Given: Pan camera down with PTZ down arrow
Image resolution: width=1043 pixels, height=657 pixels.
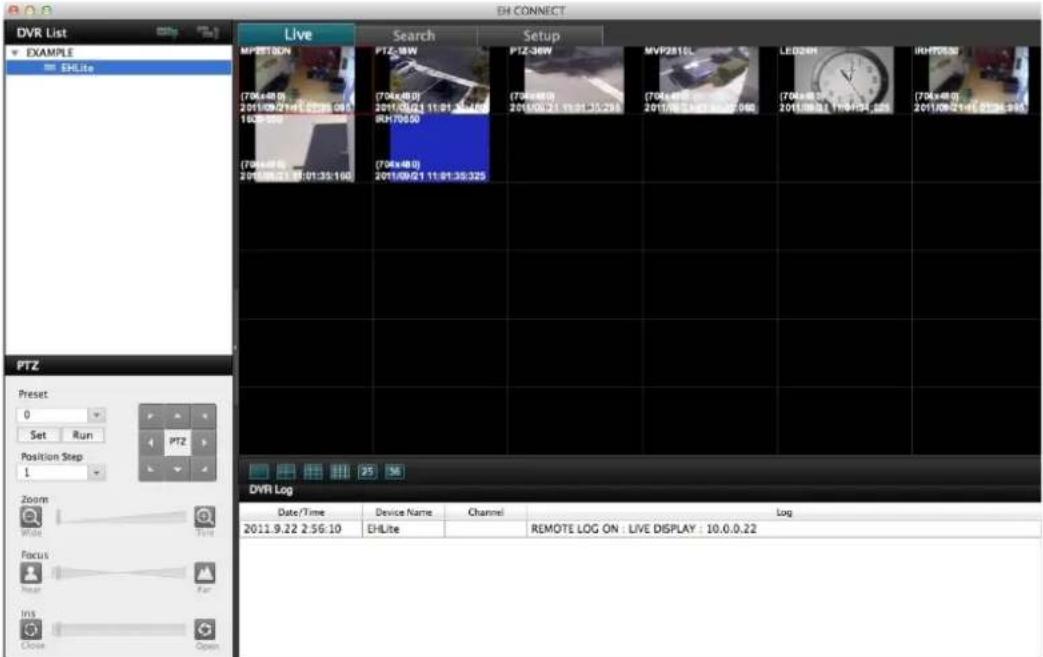Looking at the screenshot, I should [178, 469].
